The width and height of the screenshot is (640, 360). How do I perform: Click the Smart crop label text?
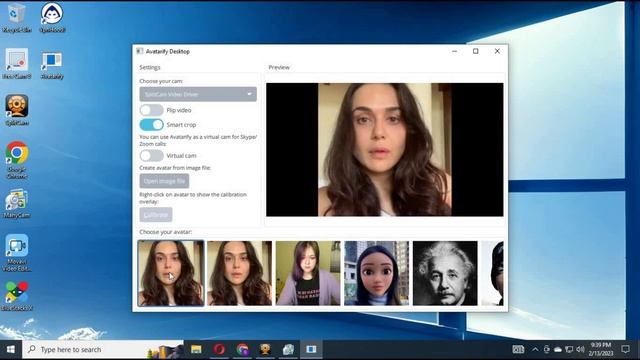point(181,125)
